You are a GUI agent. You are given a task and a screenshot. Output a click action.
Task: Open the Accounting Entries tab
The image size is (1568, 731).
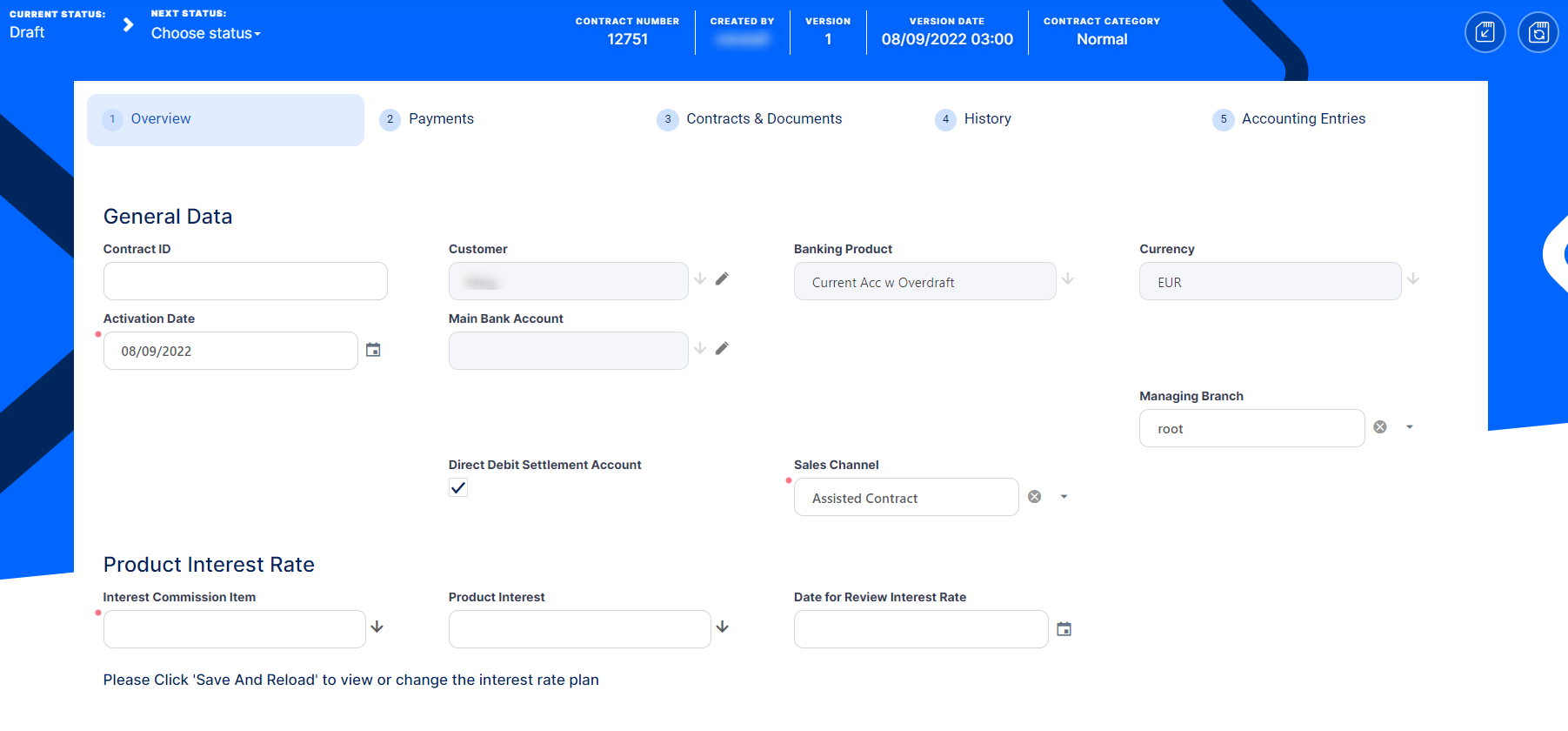(x=1303, y=119)
